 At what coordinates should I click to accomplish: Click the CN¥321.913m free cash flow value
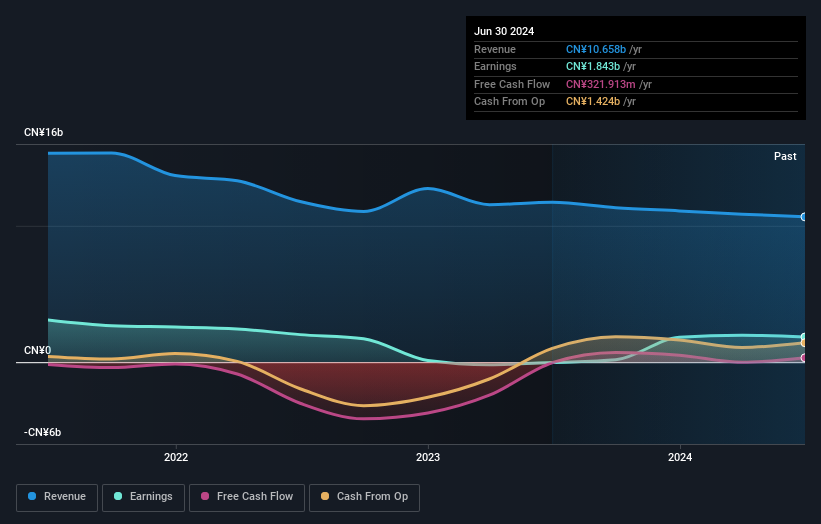[x=601, y=84]
